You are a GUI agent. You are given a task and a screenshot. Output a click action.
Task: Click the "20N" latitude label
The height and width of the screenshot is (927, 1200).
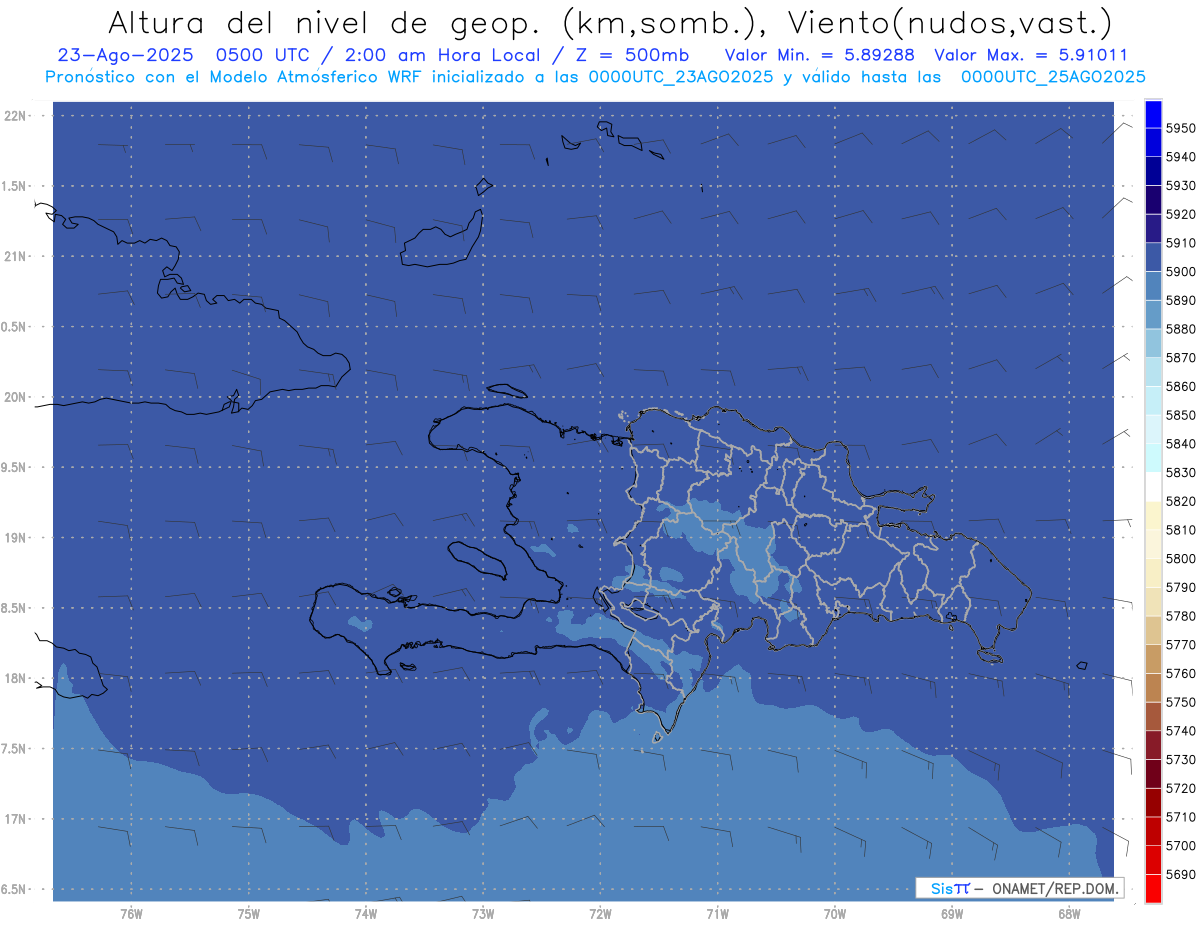click(x=17, y=397)
